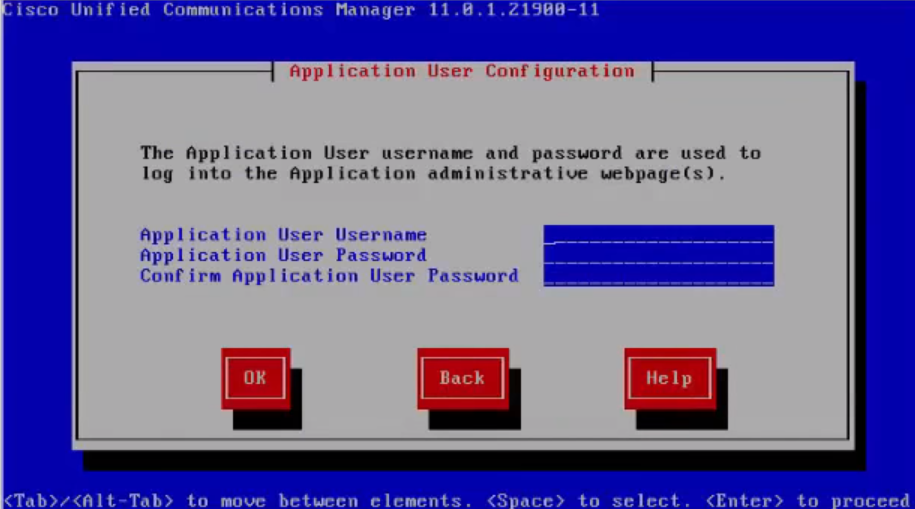Image resolution: width=915 pixels, height=509 pixels.
Task: Click the 'Confirm Application User Password' label
Action: (x=329, y=276)
